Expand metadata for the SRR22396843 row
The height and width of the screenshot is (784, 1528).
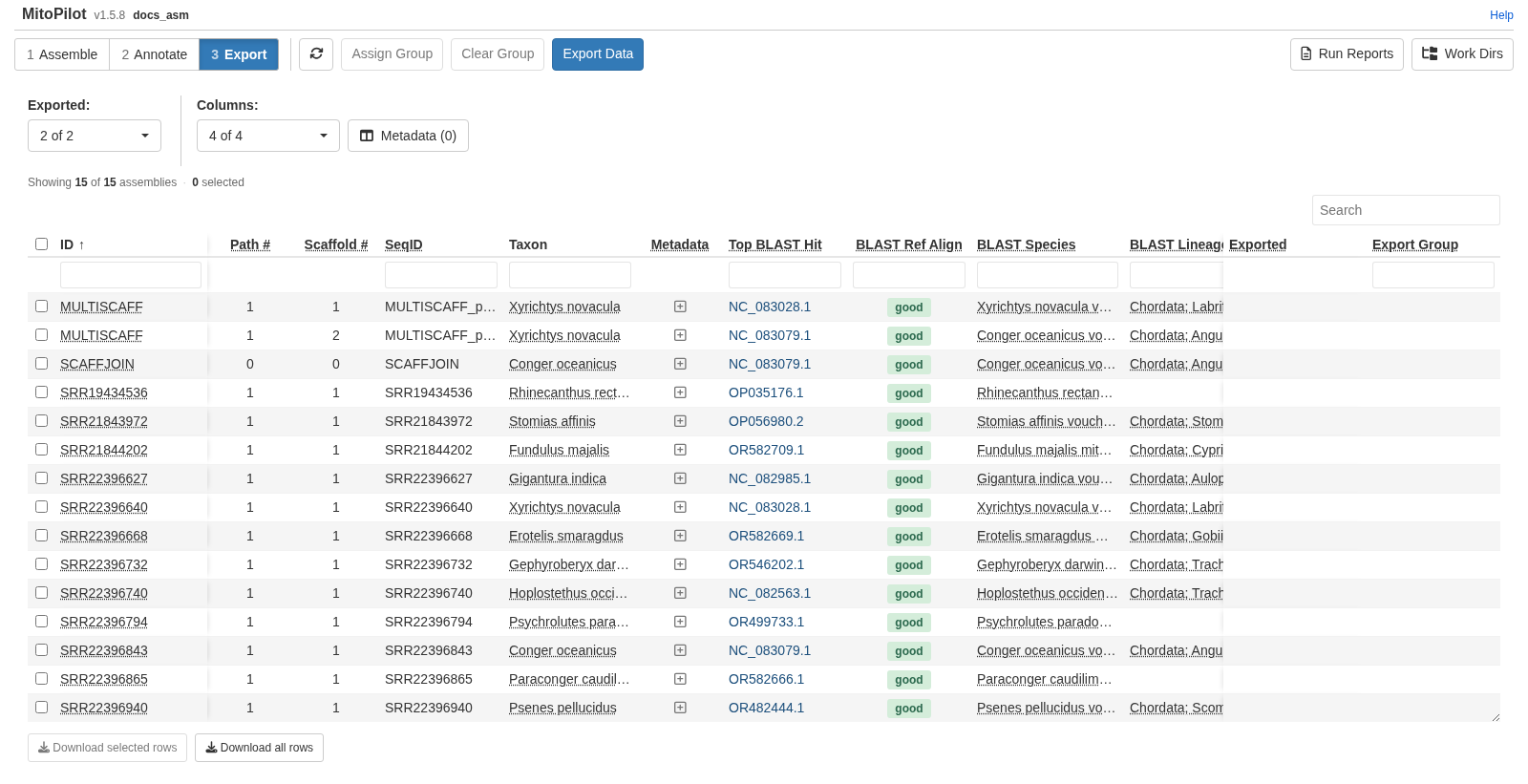click(680, 650)
